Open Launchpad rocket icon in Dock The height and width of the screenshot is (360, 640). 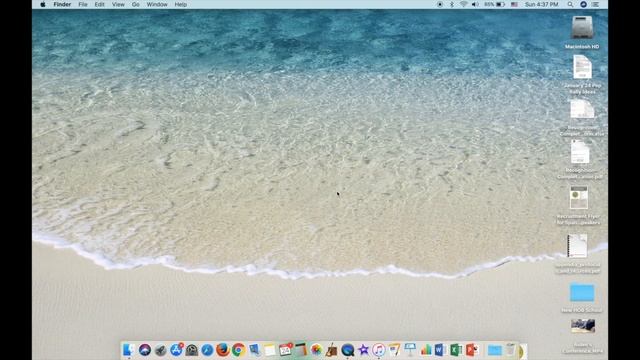click(160, 350)
